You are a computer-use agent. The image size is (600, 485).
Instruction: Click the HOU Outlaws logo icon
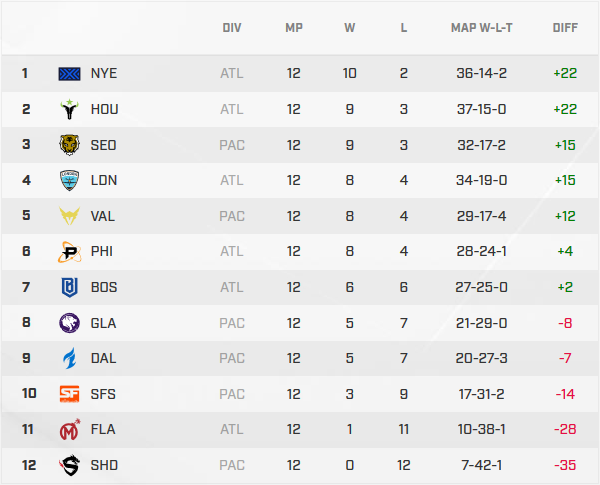pos(70,109)
